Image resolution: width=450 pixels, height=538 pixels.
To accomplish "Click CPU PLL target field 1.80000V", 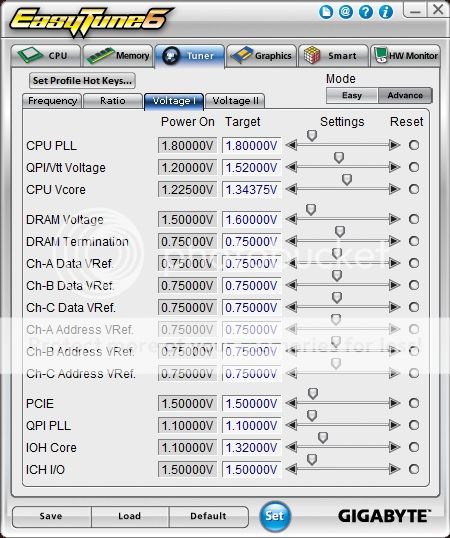I will coord(251,145).
